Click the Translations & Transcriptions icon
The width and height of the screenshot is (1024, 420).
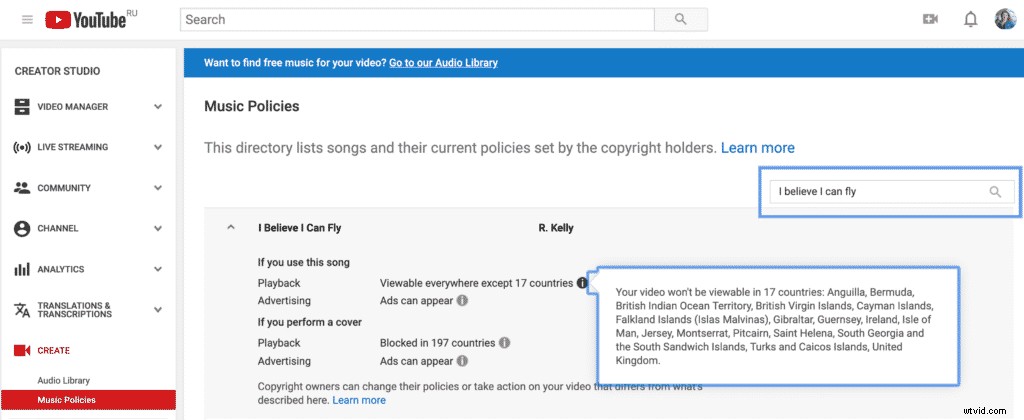tap(22, 310)
